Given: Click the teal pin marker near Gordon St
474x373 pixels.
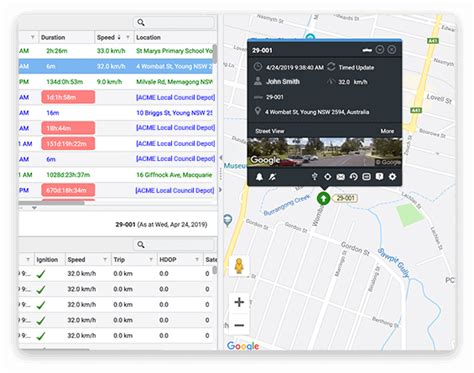Looking at the screenshot, I should click(x=228, y=220).
